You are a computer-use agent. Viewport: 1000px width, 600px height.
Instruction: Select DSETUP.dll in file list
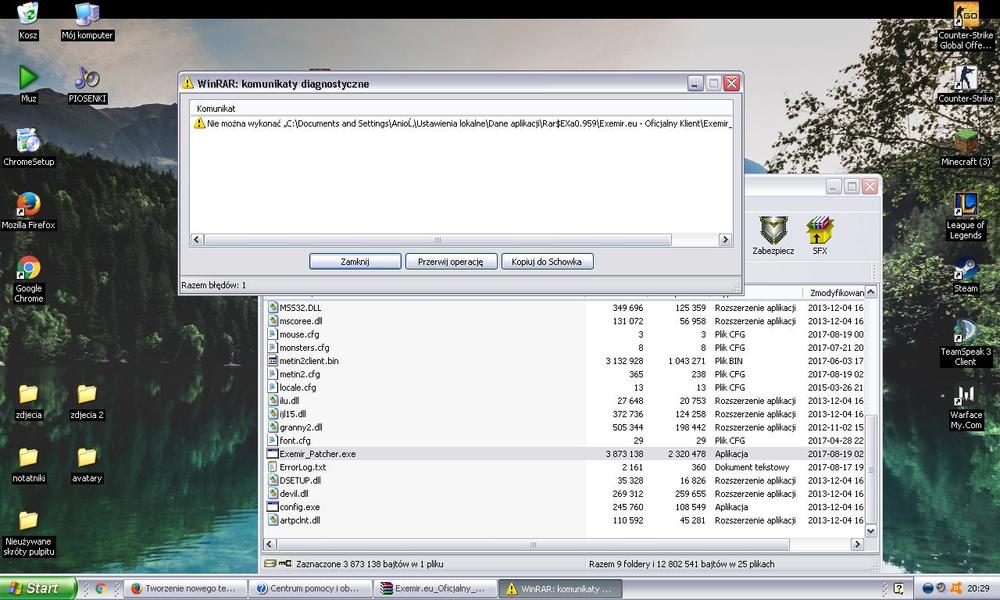(x=565, y=481)
